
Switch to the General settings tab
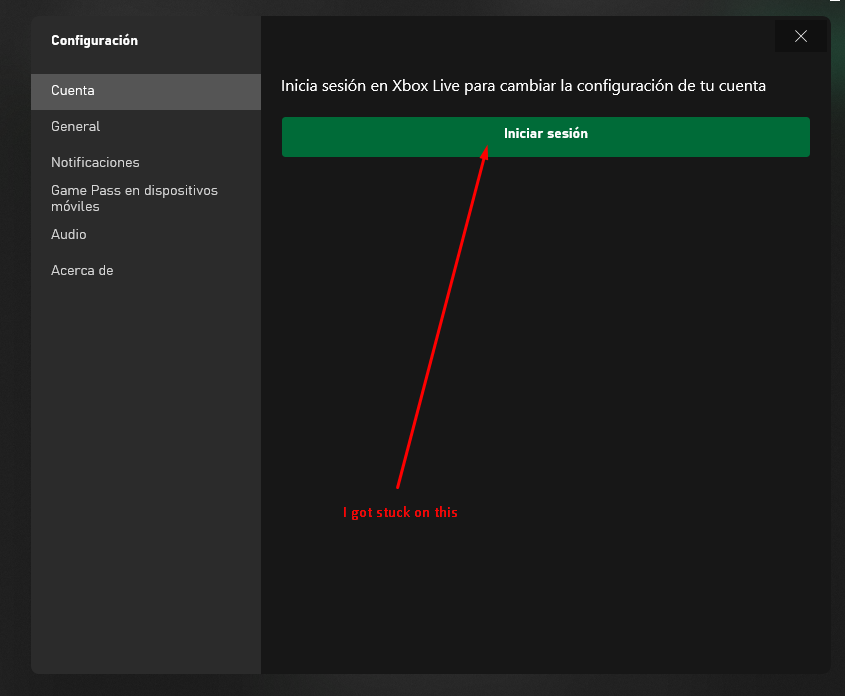click(146, 127)
